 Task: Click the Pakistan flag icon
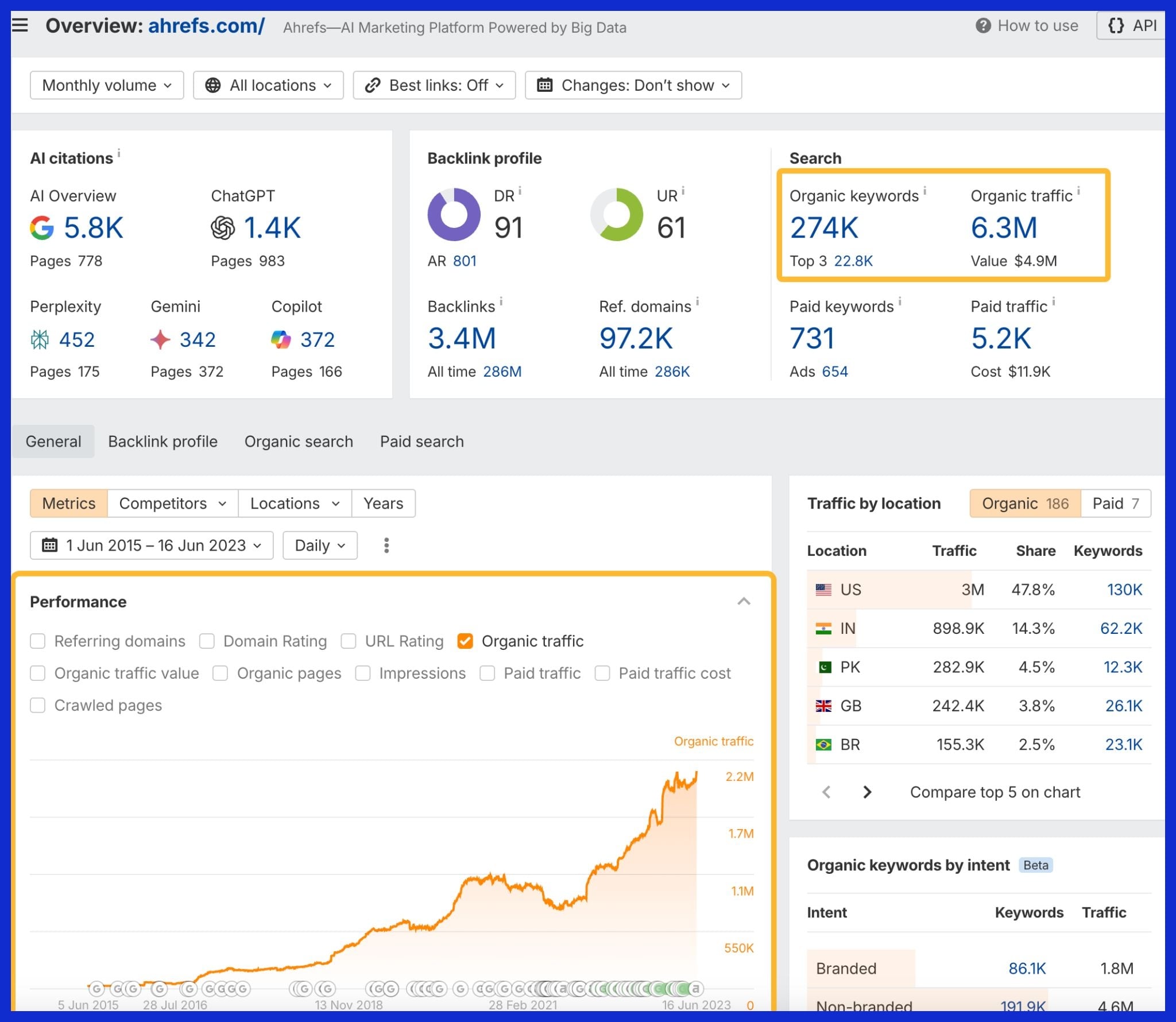[x=825, y=667]
